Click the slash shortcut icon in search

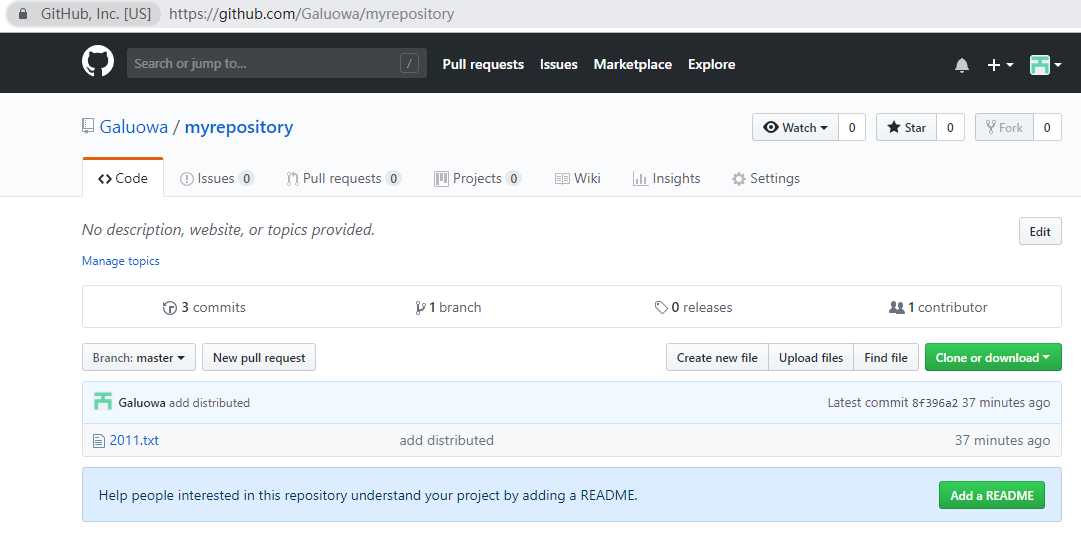click(x=409, y=63)
